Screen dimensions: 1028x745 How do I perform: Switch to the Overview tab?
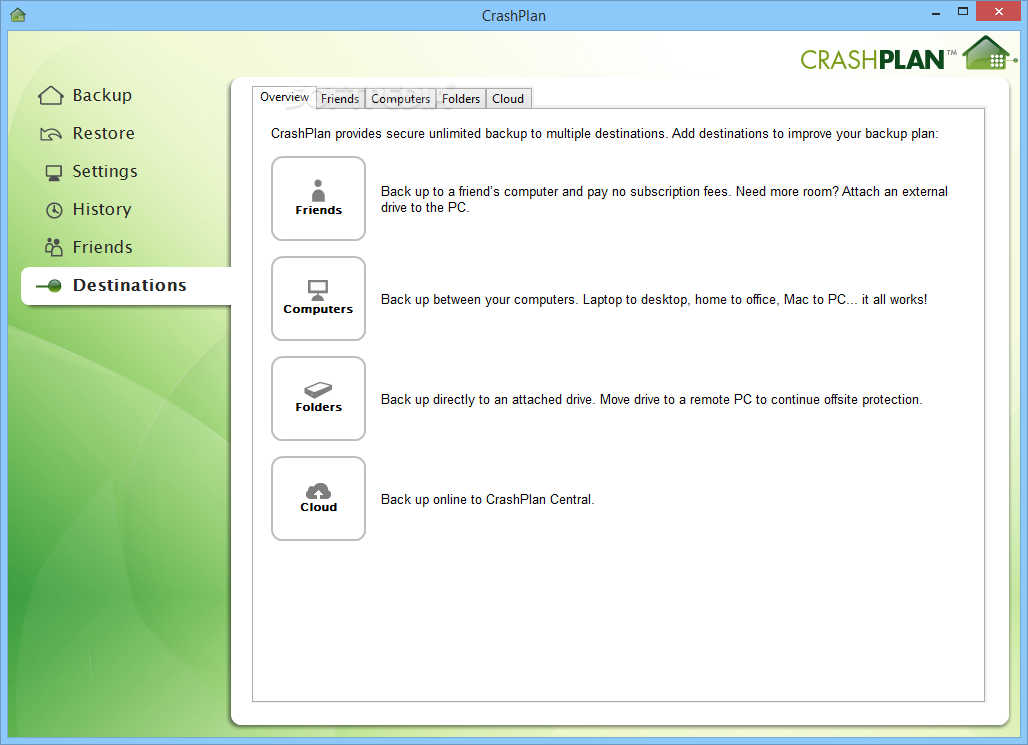pos(284,97)
